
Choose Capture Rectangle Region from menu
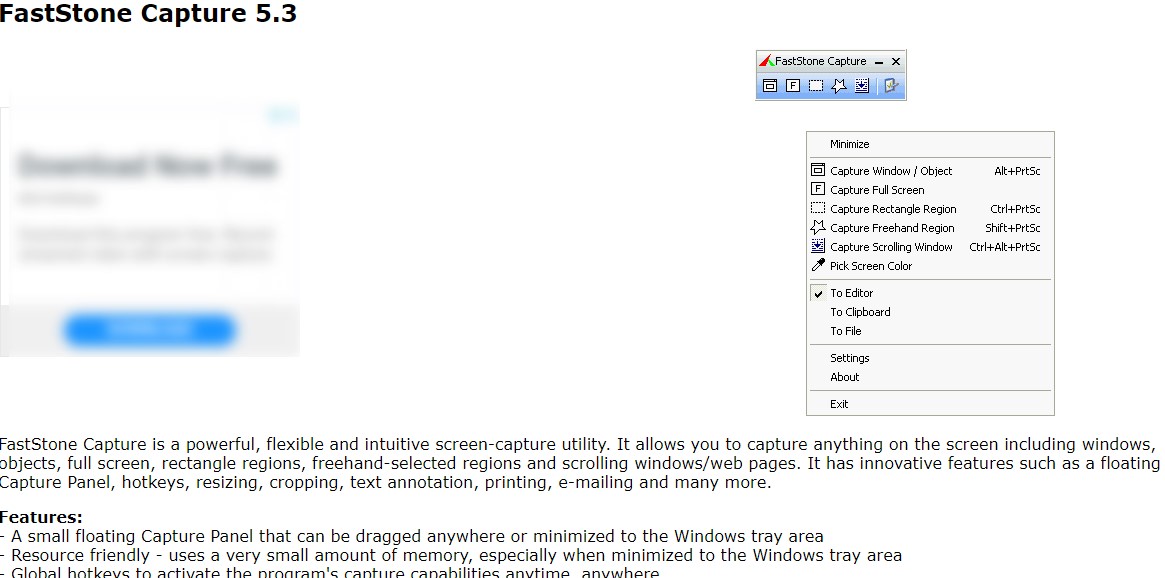pyautogui.click(x=930, y=209)
